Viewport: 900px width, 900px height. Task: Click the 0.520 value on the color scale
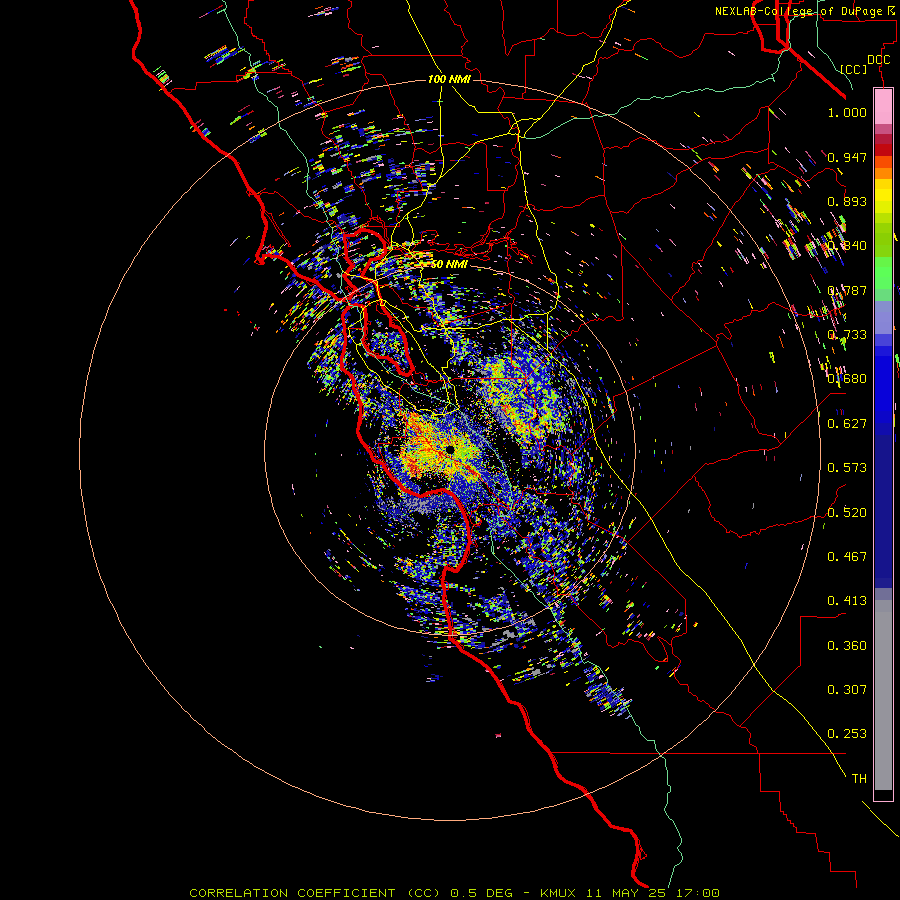847,513
